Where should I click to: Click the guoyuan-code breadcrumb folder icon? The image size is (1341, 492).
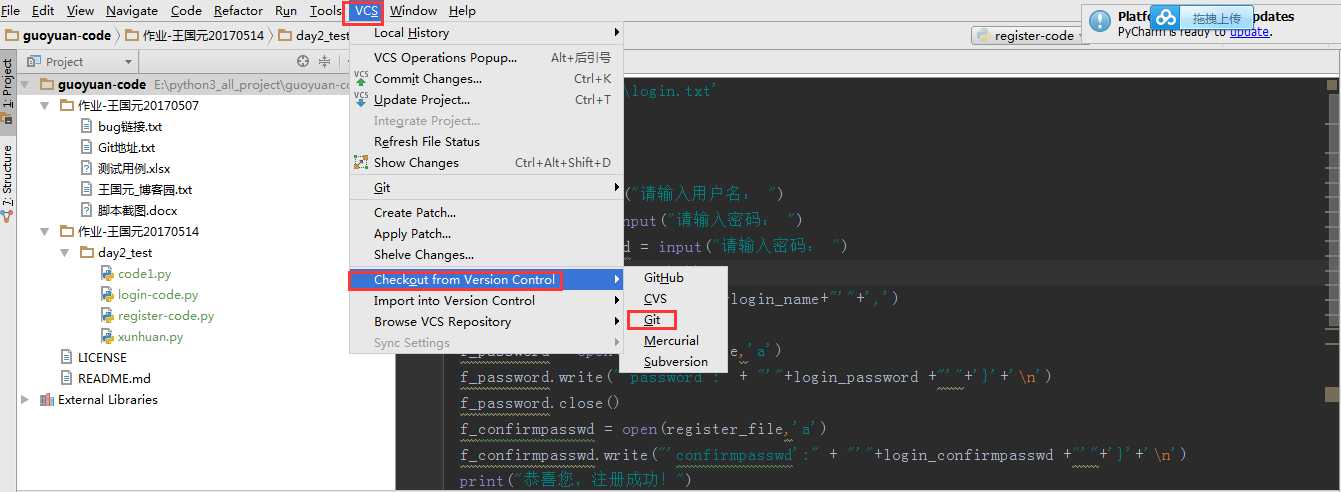point(12,35)
